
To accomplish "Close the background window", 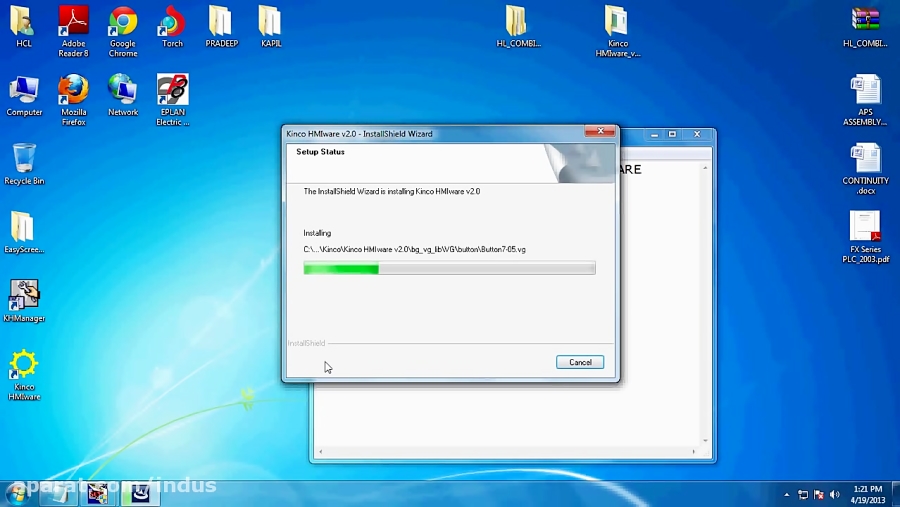I will coord(697,134).
